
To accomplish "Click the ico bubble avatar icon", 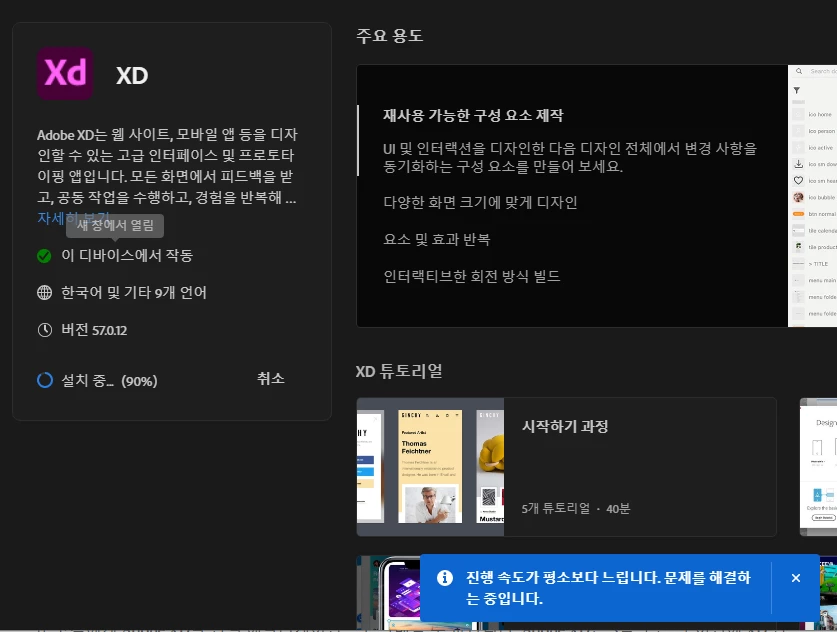I will click(799, 198).
